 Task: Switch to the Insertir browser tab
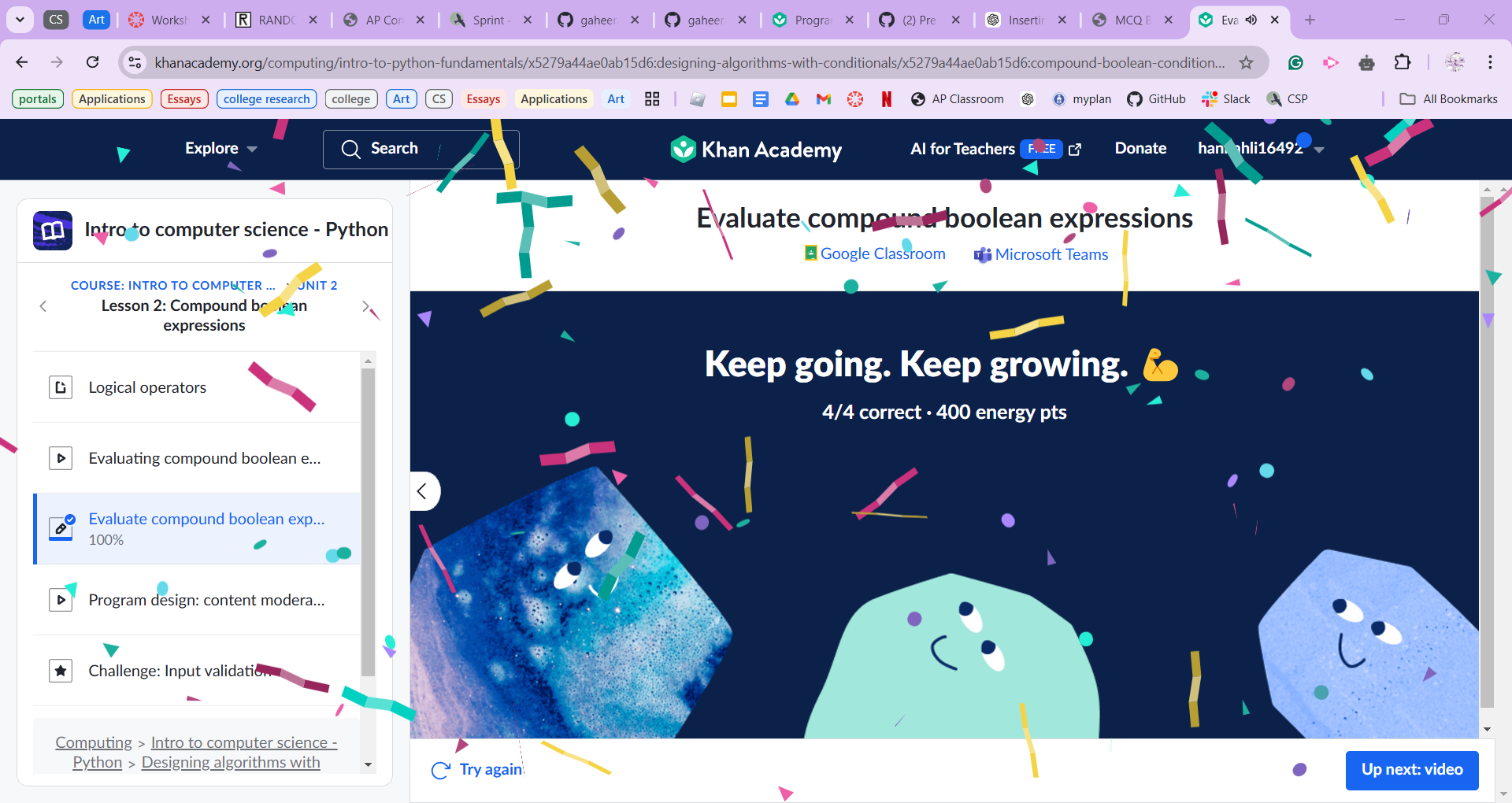1025,20
